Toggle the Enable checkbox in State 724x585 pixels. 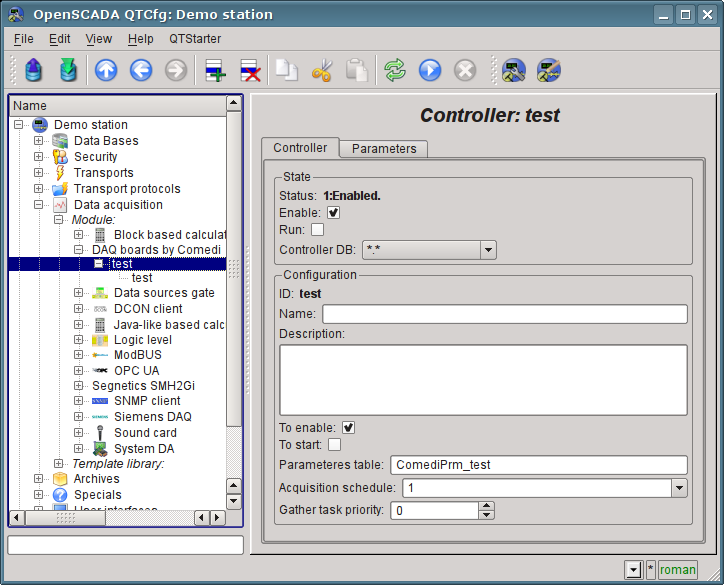(x=333, y=212)
